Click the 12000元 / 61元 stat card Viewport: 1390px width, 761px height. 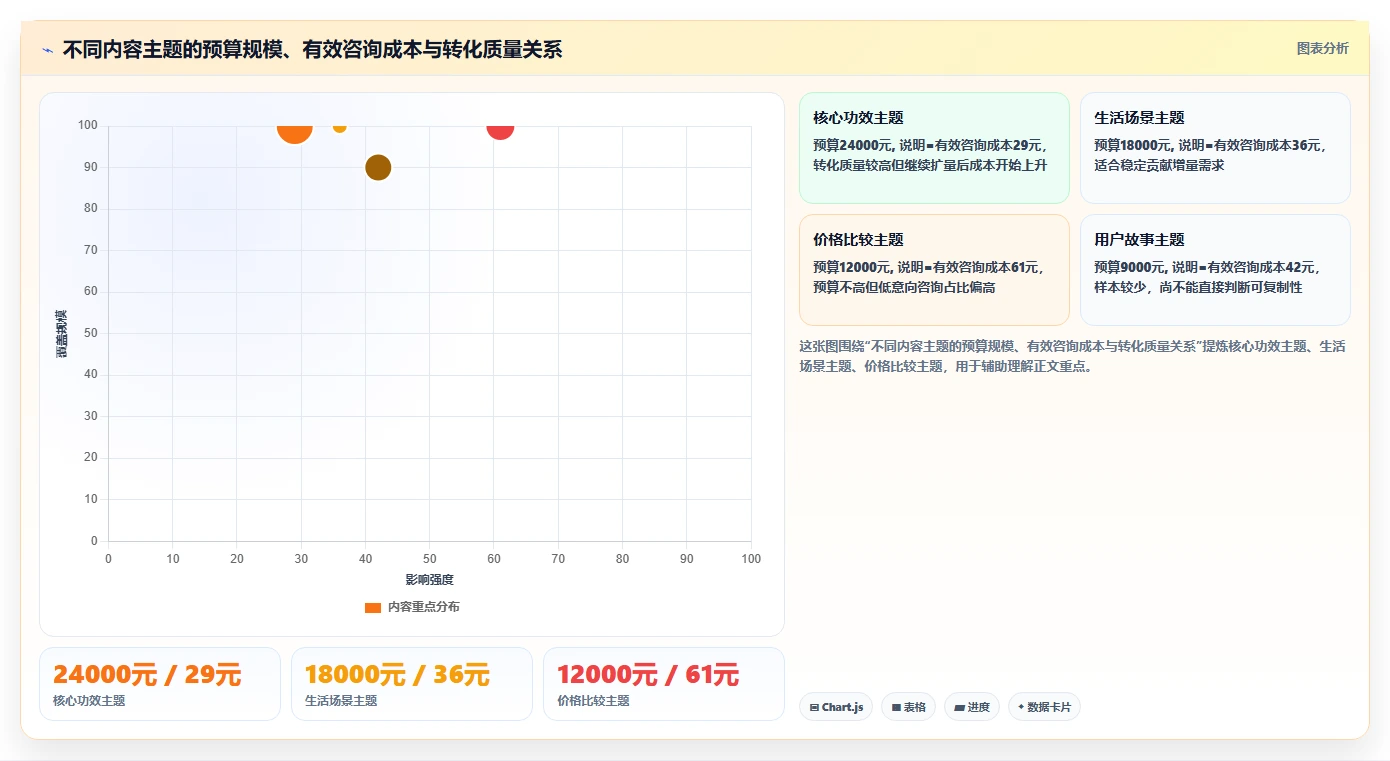(664, 684)
